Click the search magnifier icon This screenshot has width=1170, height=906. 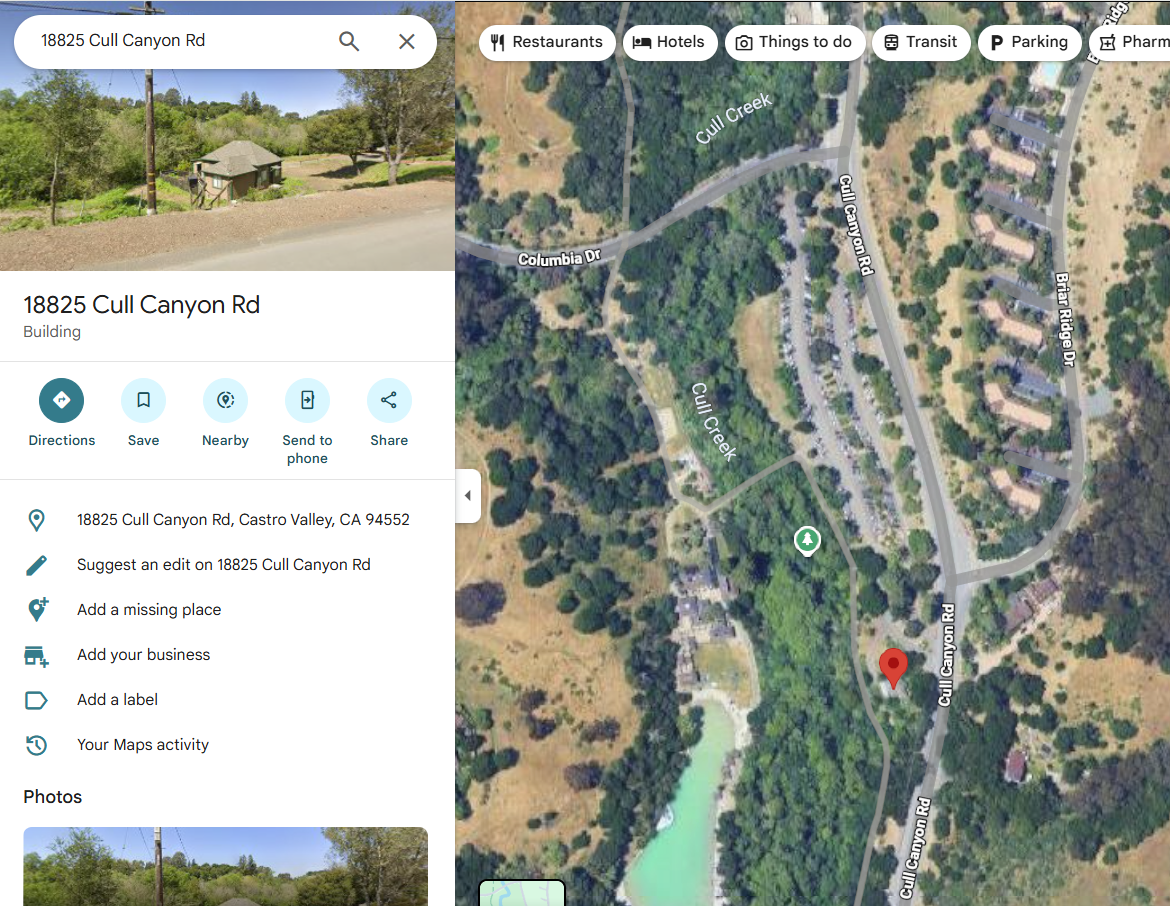click(348, 41)
